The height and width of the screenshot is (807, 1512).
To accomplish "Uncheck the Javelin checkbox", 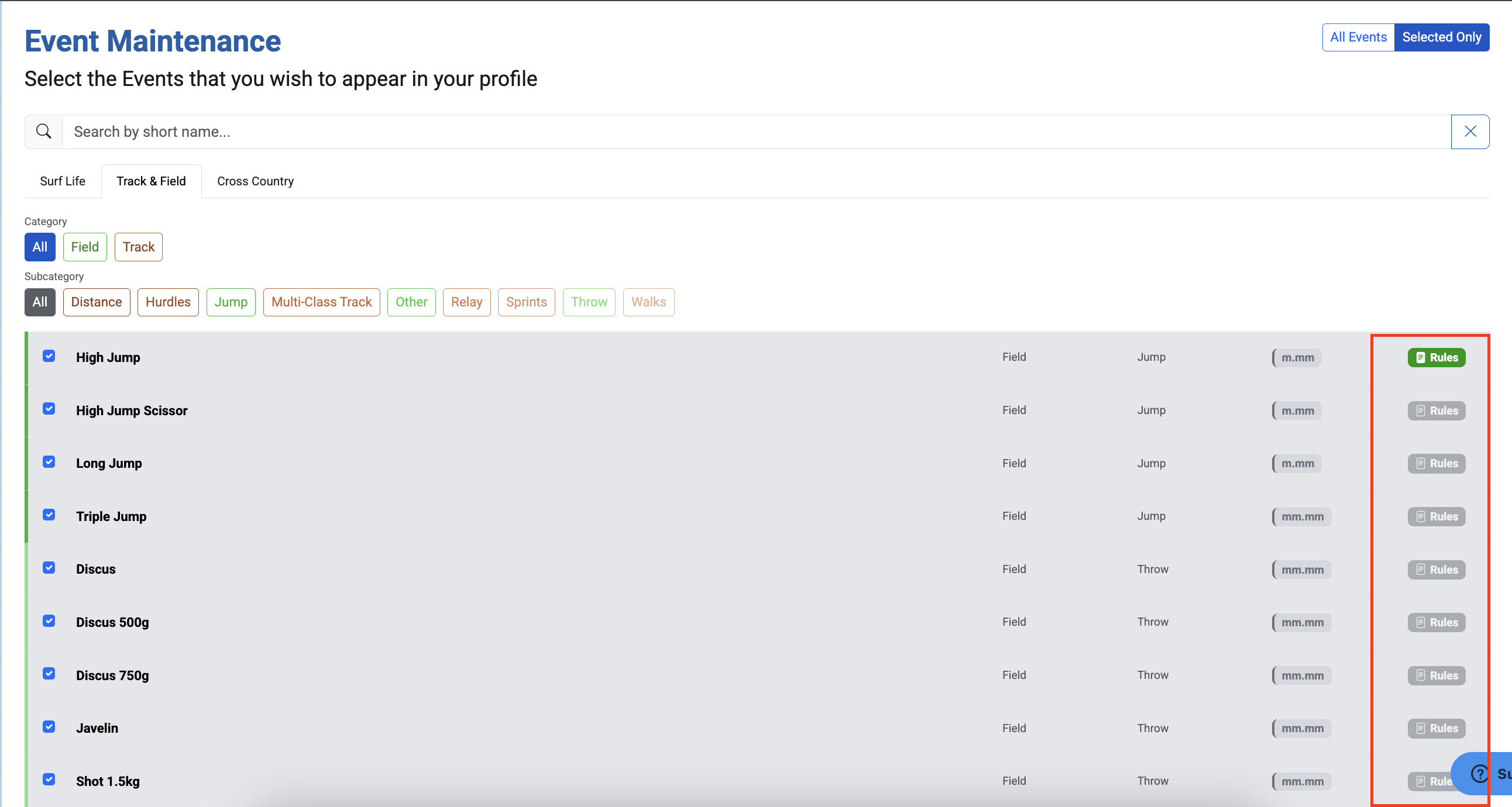I will (x=49, y=727).
